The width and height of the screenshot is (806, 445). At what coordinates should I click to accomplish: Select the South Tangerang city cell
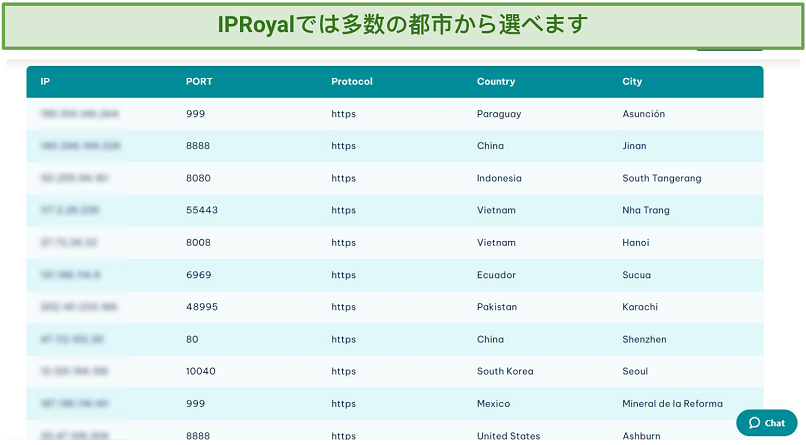662,178
